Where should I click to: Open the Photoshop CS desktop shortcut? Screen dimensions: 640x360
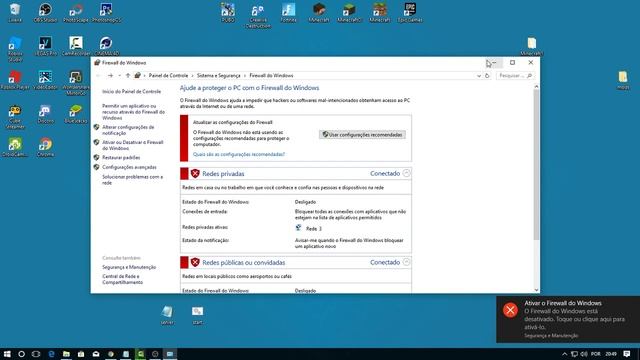106,12
